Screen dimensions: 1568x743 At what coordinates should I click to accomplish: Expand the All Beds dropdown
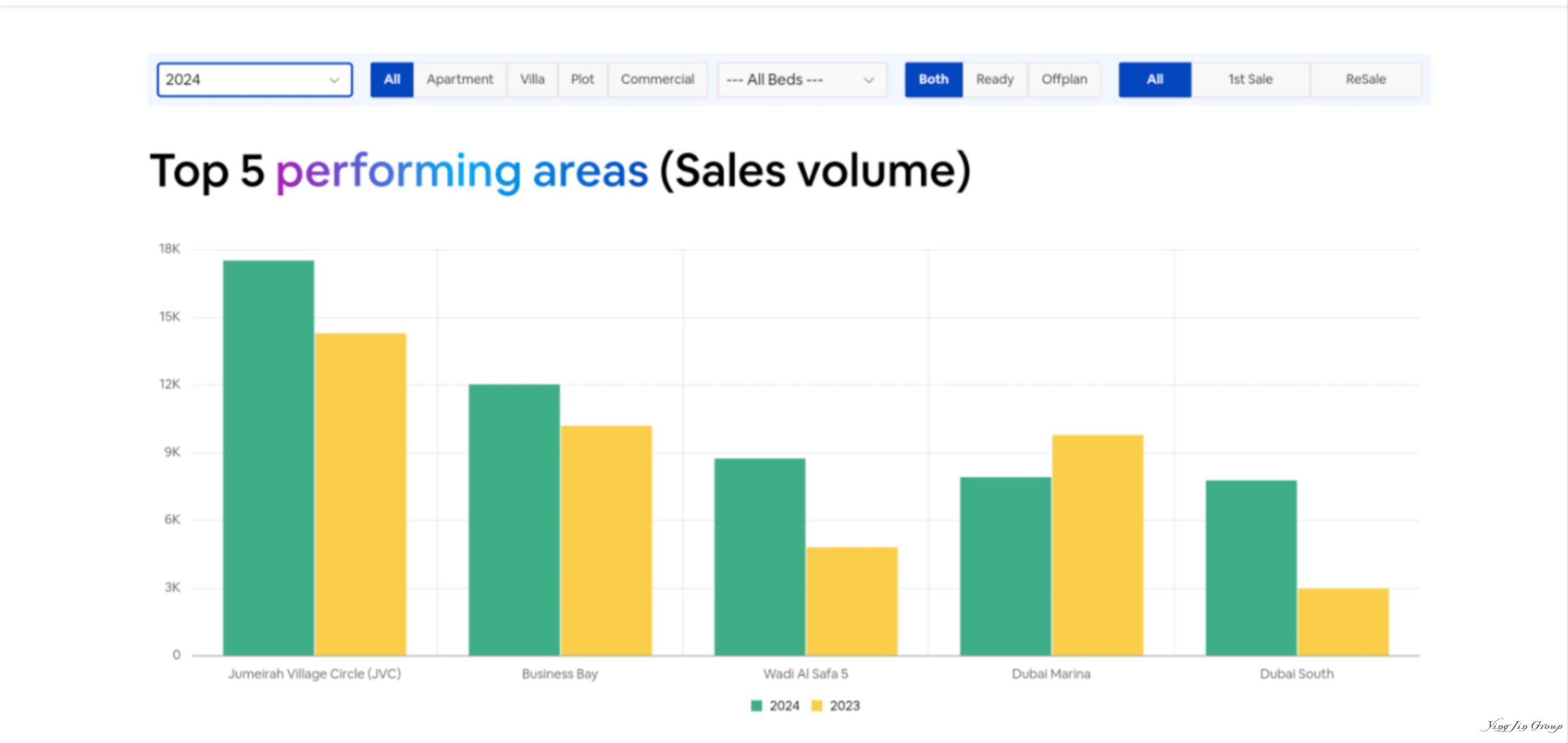(x=802, y=79)
